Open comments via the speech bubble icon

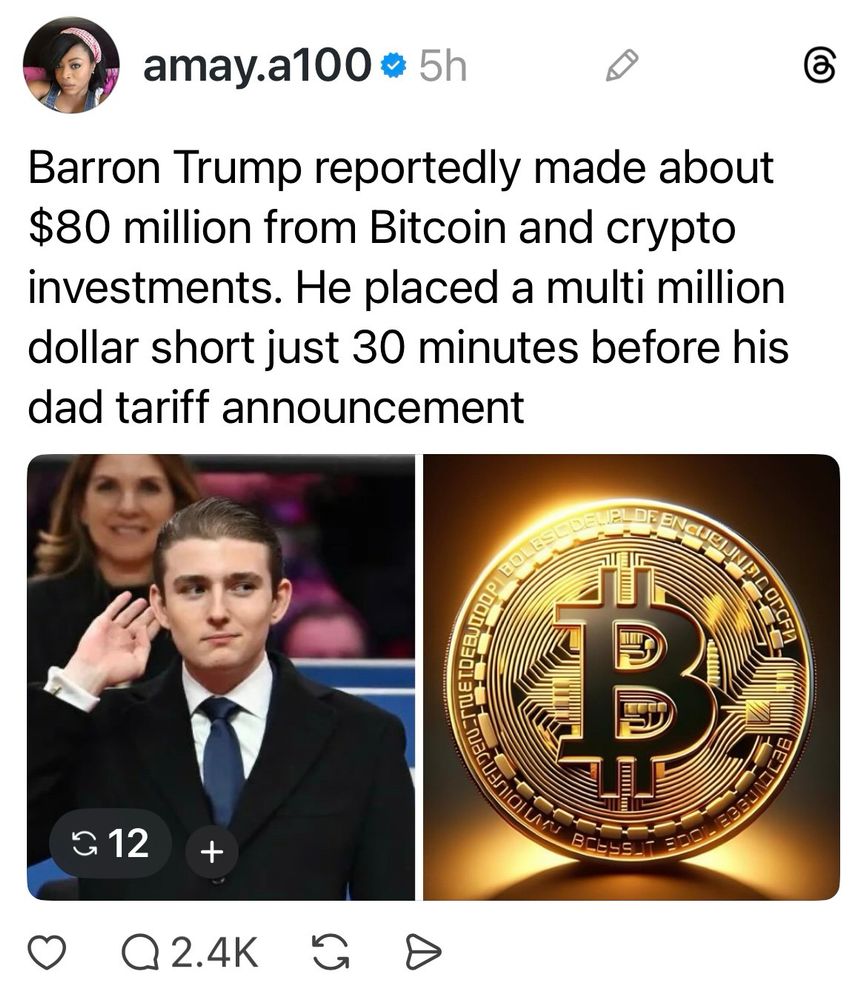point(140,953)
